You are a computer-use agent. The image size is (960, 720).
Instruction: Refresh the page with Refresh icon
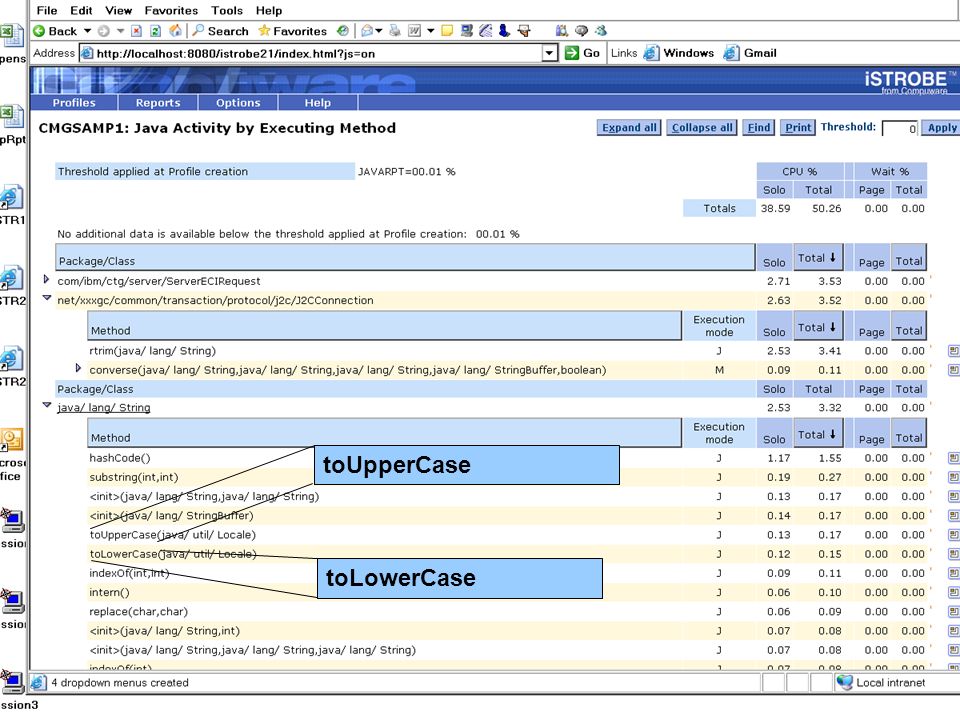point(156,31)
